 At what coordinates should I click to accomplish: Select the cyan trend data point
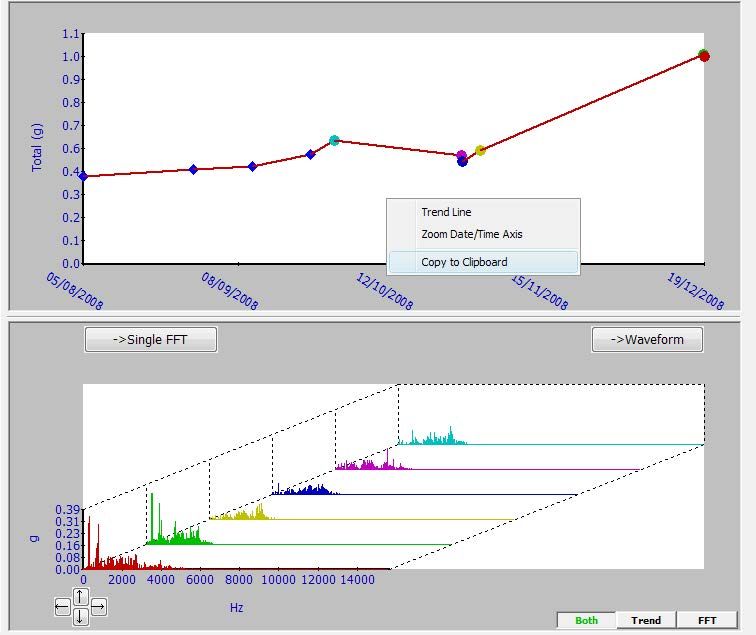[x=334, y=141]
